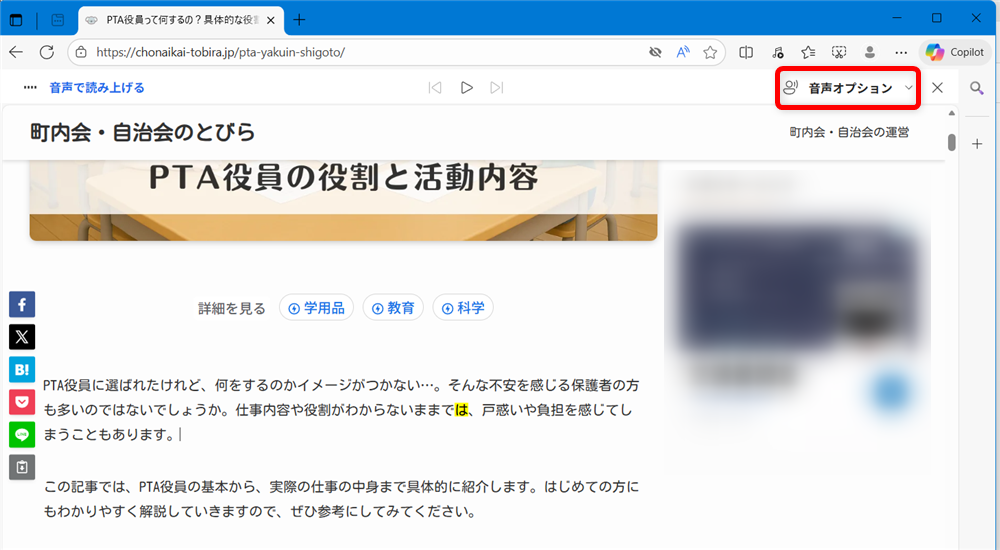The height and width of the screenshot is (550, 1000).
Task: Click the highlighted は character
Action: [461, 410]
